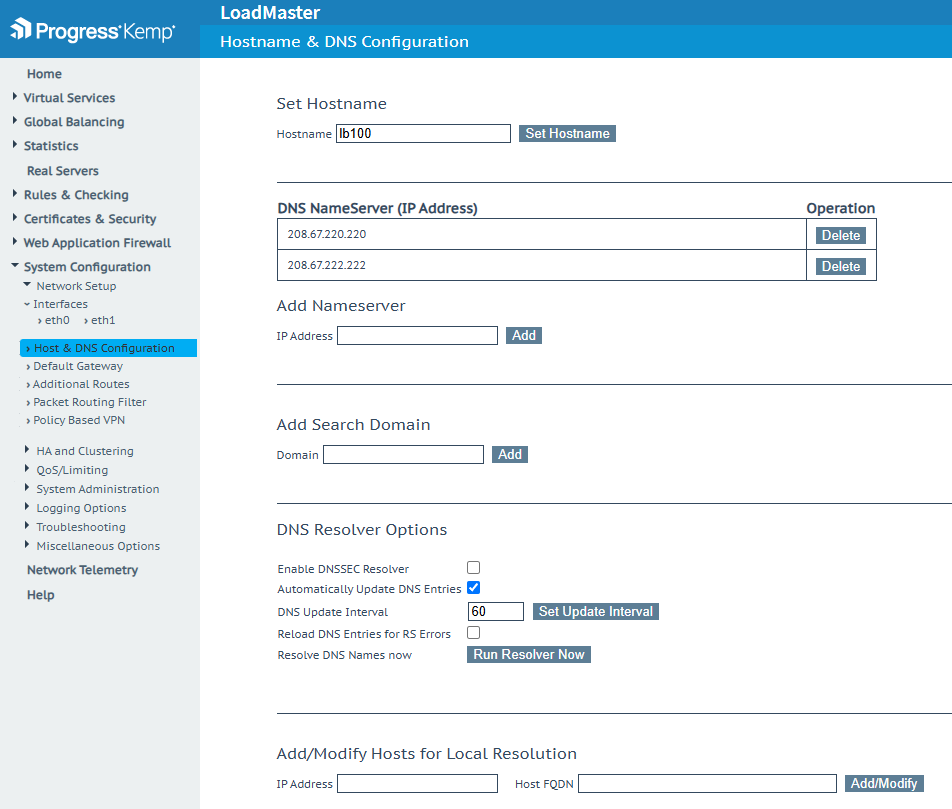Click Add button for Search Domain
The image size is (952, 809).
[x=510, y=454]
